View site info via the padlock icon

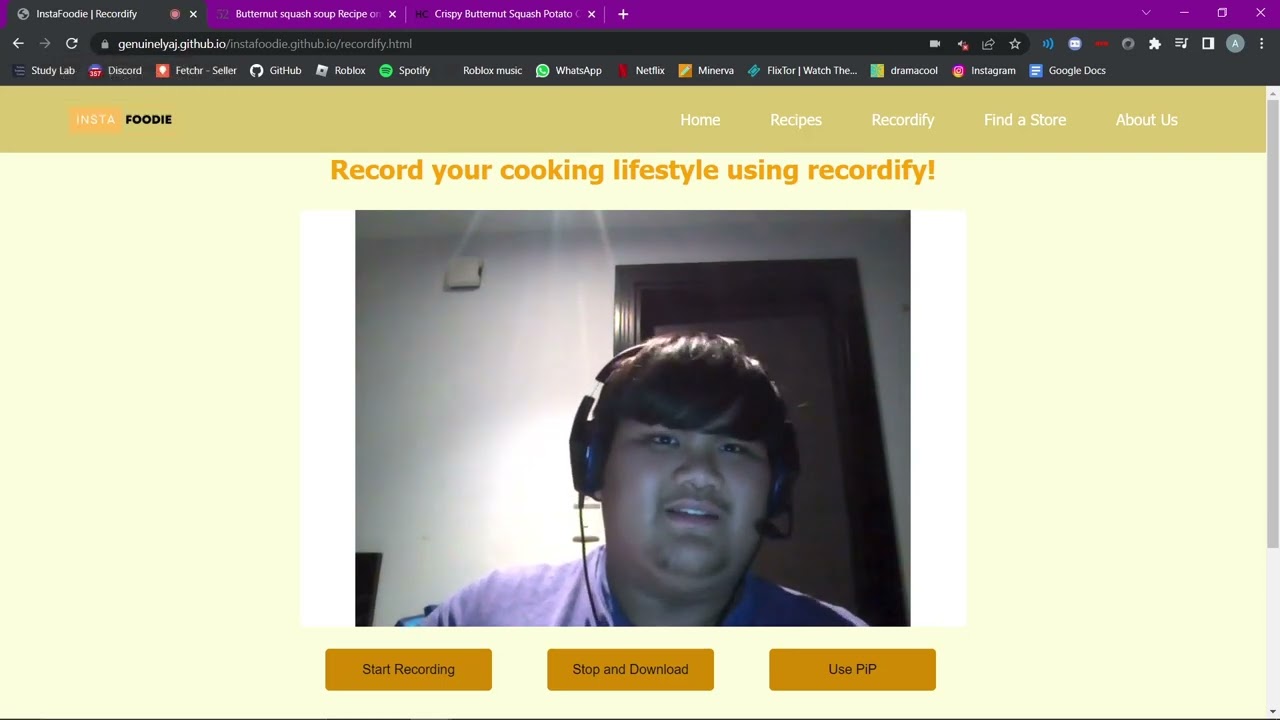pos(105,44)
